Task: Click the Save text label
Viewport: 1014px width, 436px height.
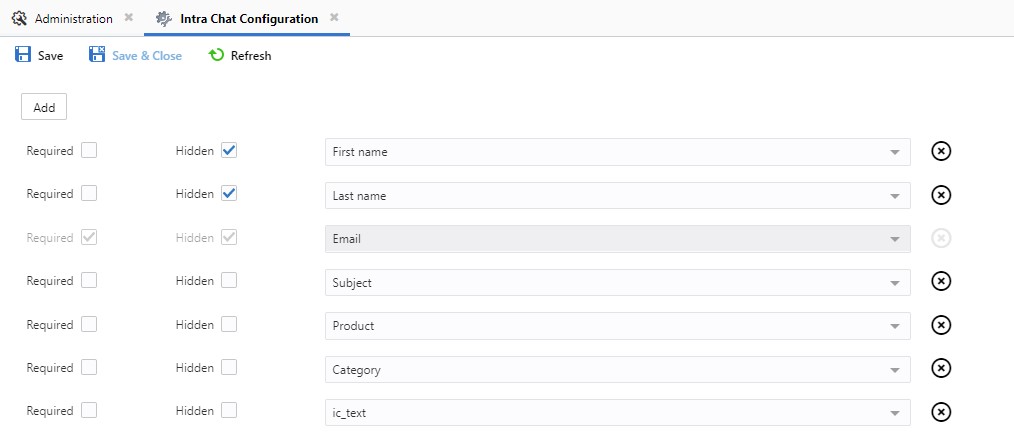Action: point(50,56)
